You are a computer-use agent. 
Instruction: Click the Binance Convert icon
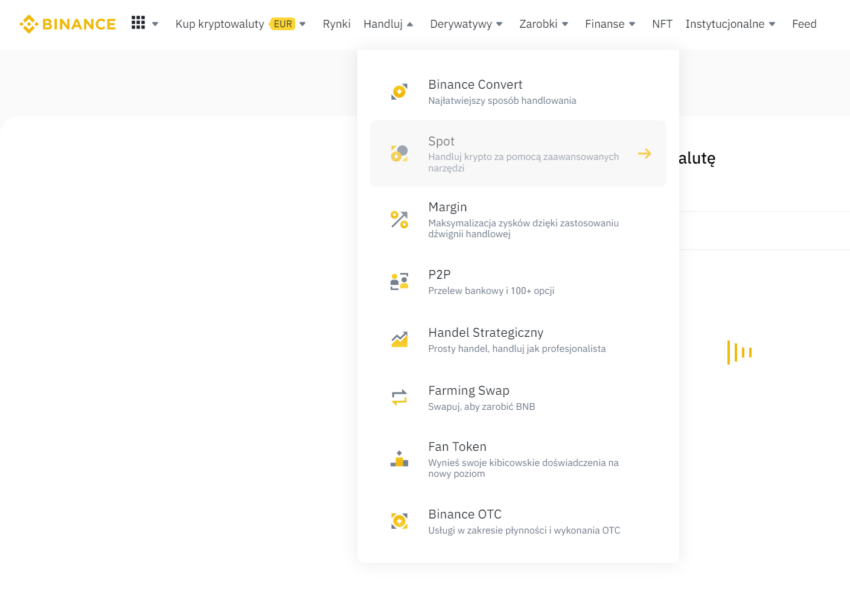coord(400,92)
